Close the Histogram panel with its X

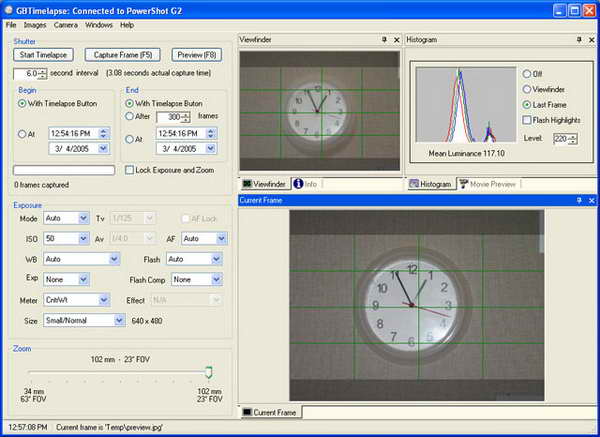(591, 40)
